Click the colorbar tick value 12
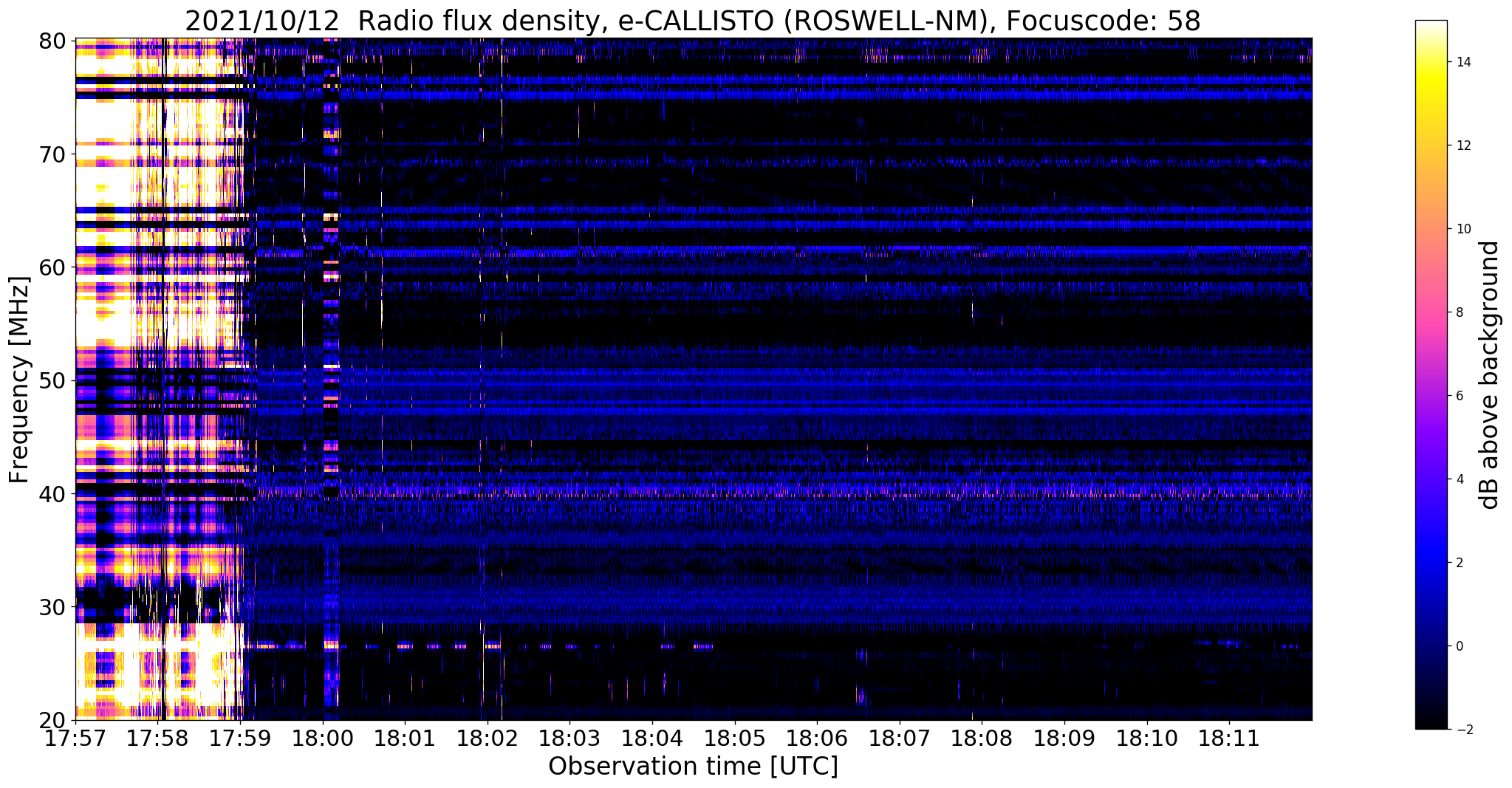1512x788 pixels. pyautogui.click(x=1463, y=145)
